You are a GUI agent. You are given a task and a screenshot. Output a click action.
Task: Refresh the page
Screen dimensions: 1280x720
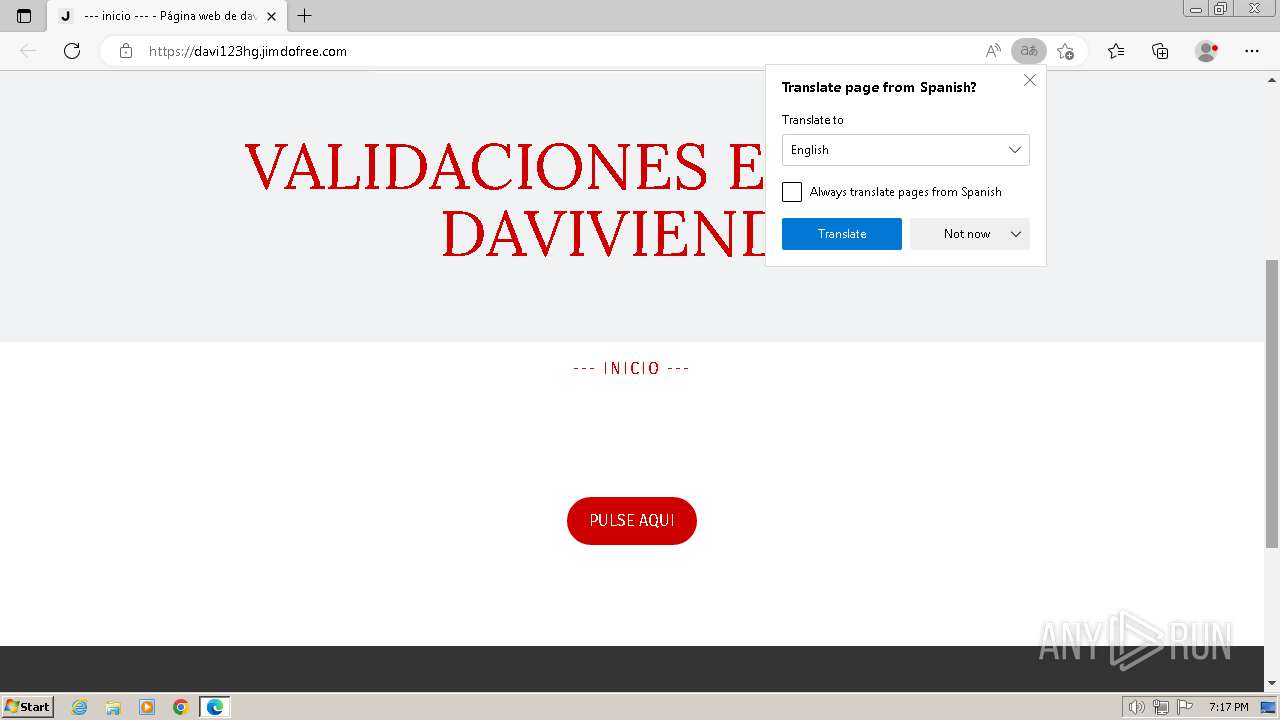tap(72, 51)
